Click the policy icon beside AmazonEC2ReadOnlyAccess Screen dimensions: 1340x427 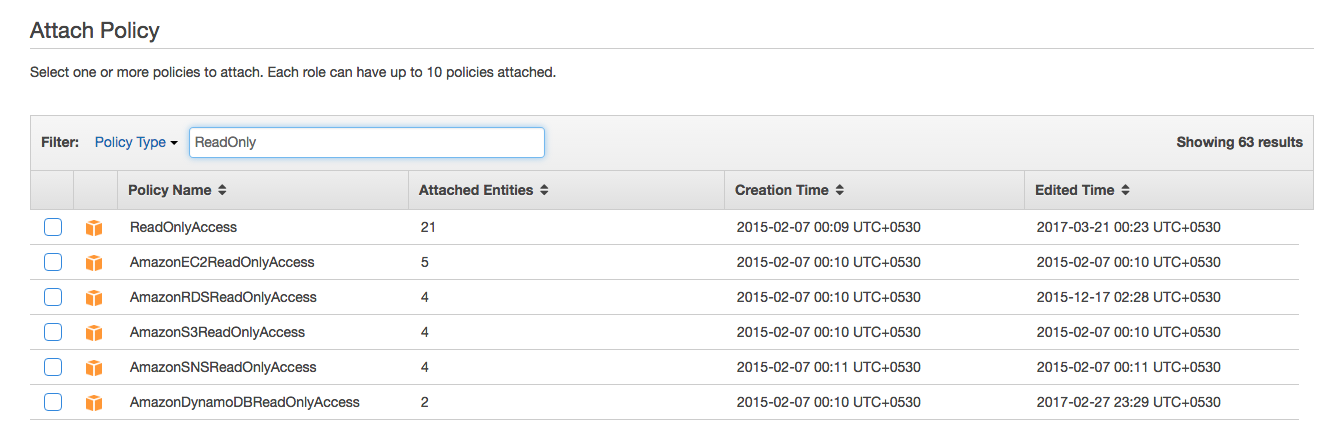94,263
